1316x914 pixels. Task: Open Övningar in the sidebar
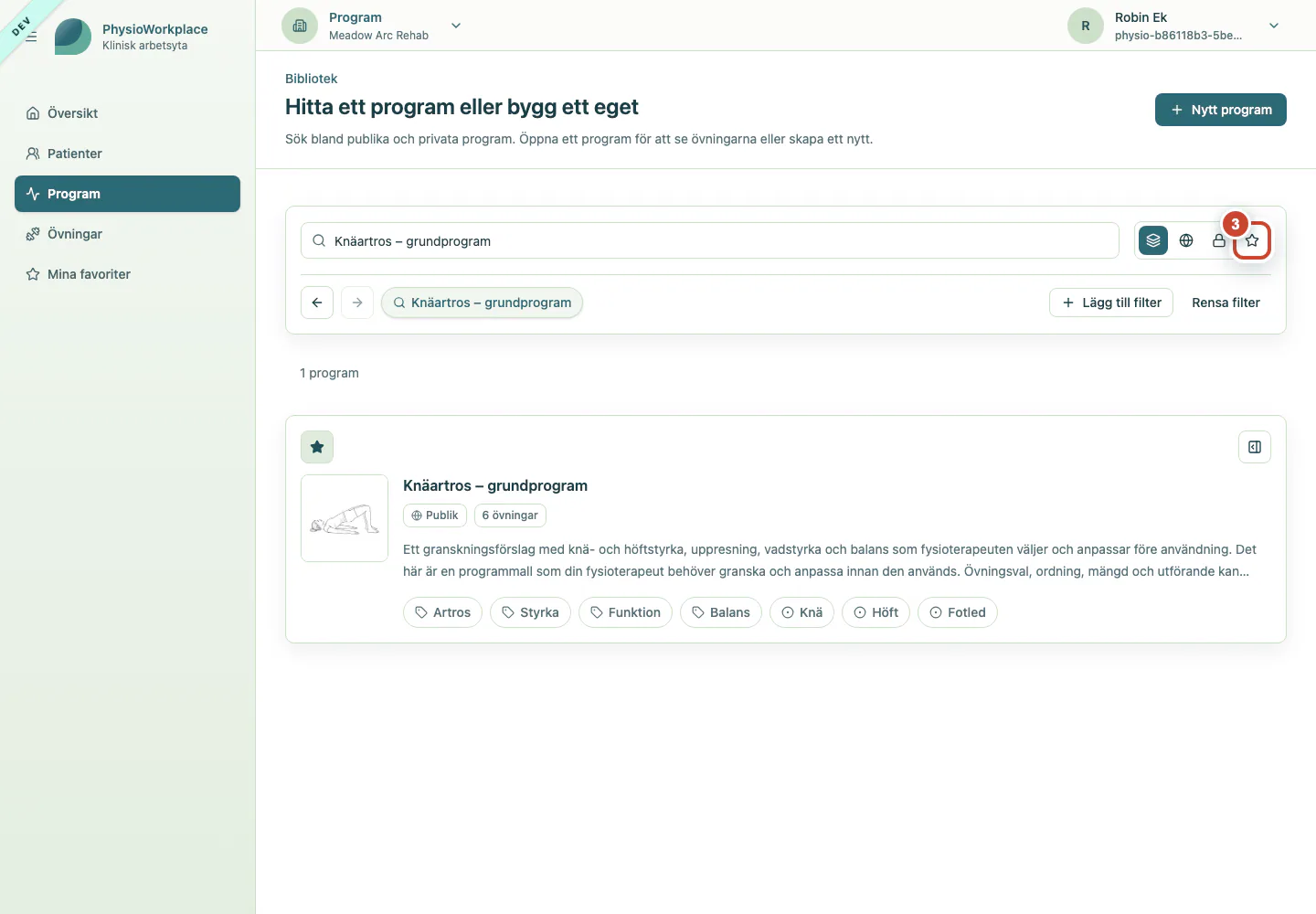point(127,234)
